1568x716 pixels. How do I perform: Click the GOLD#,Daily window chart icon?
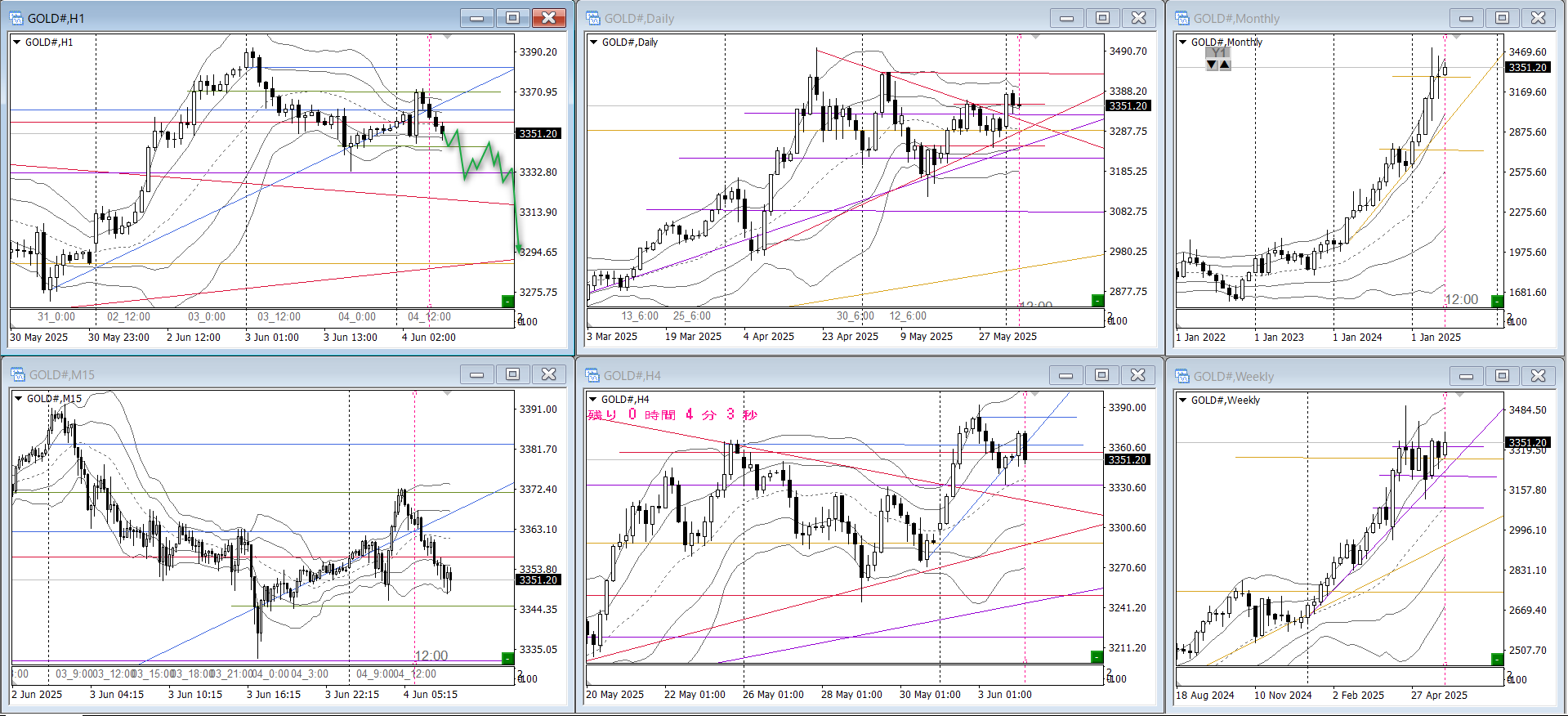point(593,18)
